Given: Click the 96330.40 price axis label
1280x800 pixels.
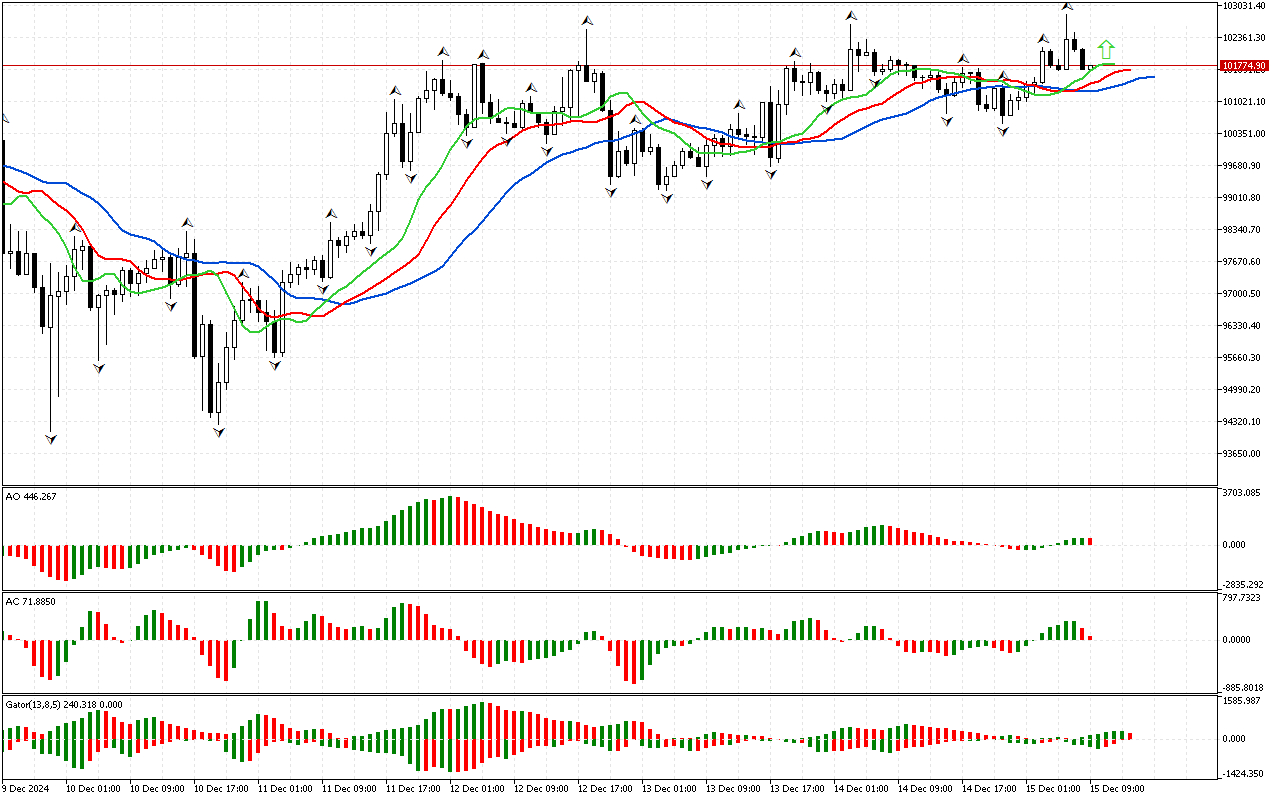Looking at the screenshot, I should (x=1244, y=326).
